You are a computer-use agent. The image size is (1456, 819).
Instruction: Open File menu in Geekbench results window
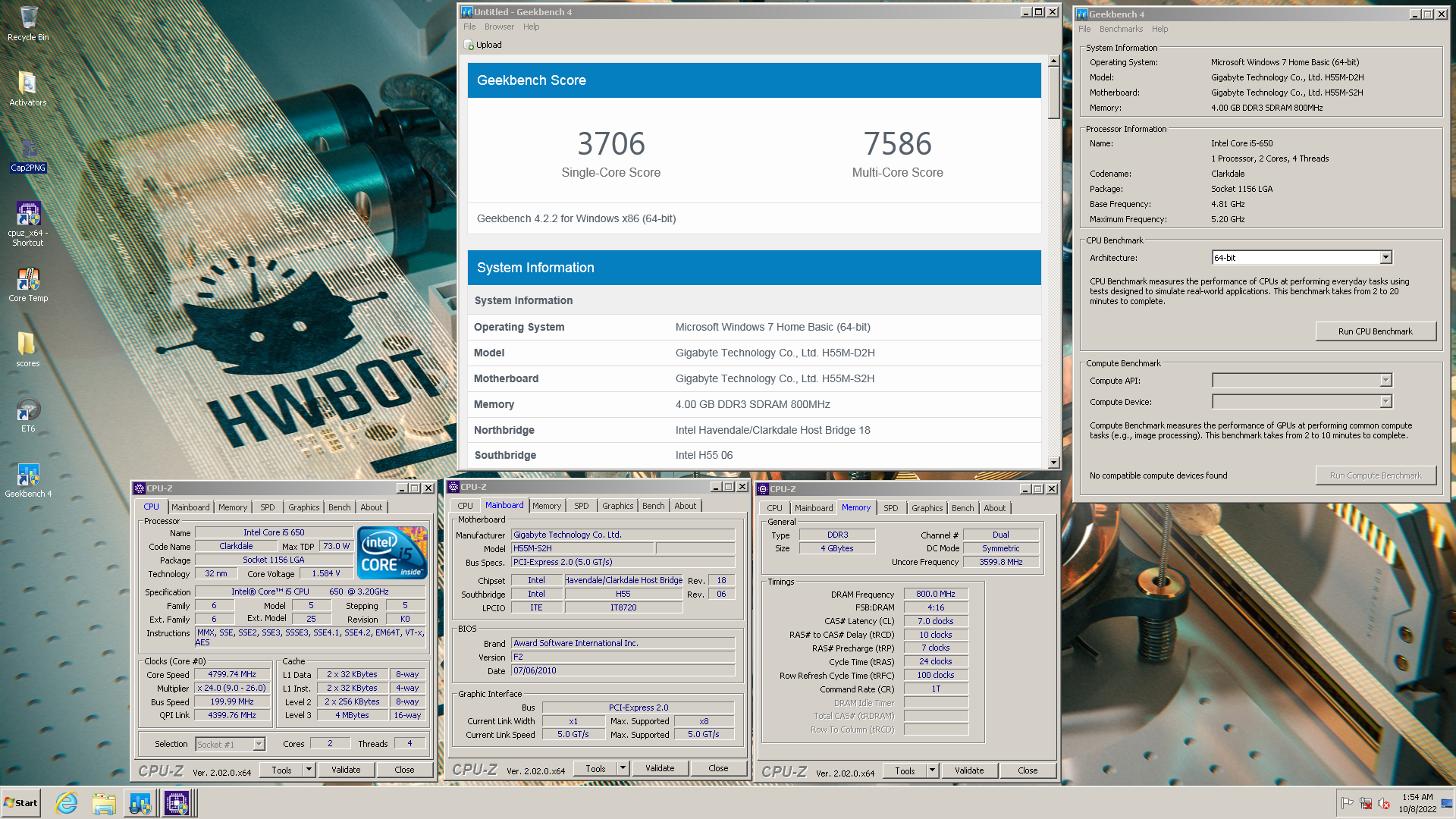469,27
